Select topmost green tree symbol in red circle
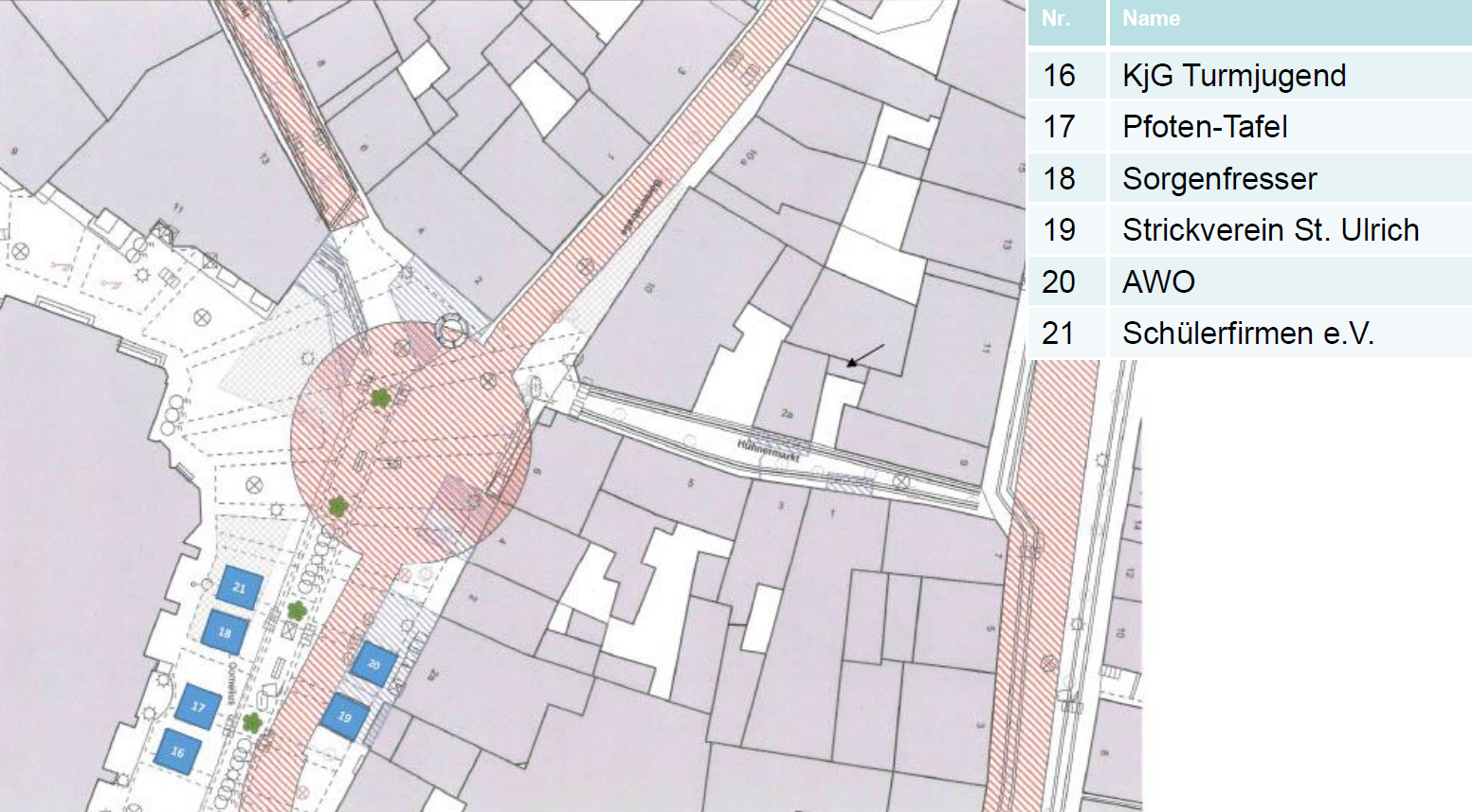Screen dimensions: 1472x812 tap(381, 398)
